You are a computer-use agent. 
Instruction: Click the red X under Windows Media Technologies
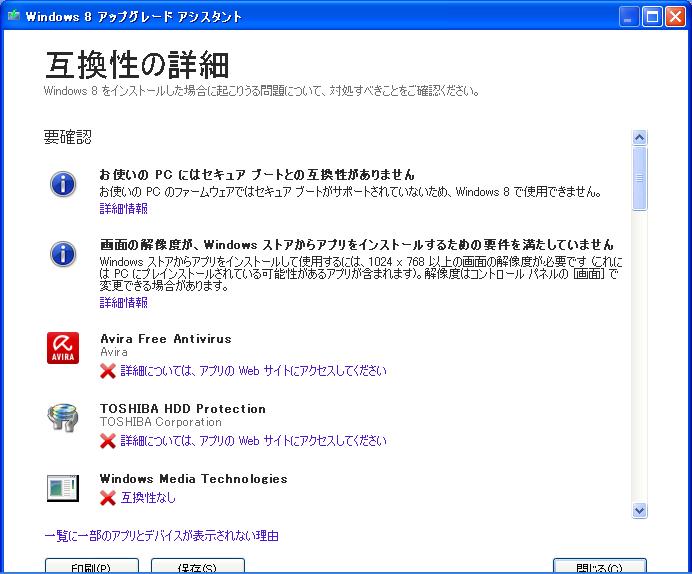(108, 498)
